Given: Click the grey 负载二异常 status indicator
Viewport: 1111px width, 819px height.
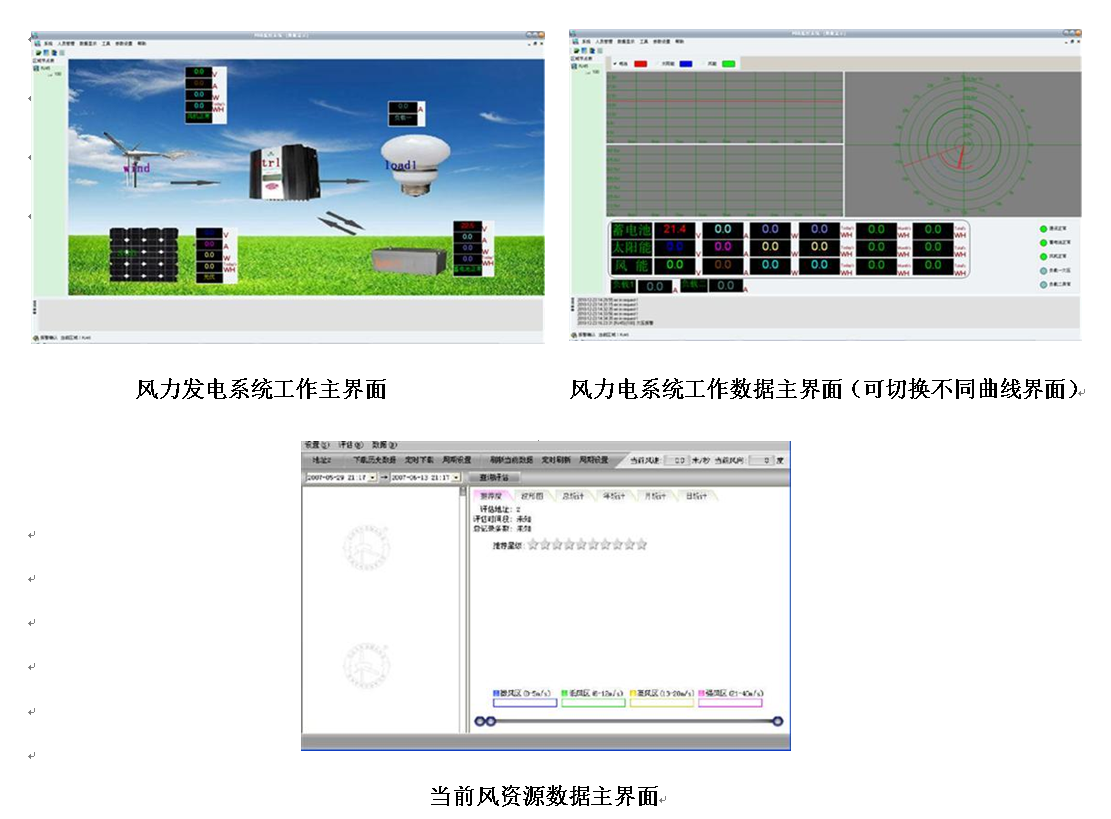Looking at the screenshot, I should click(x=1043, y=284).
